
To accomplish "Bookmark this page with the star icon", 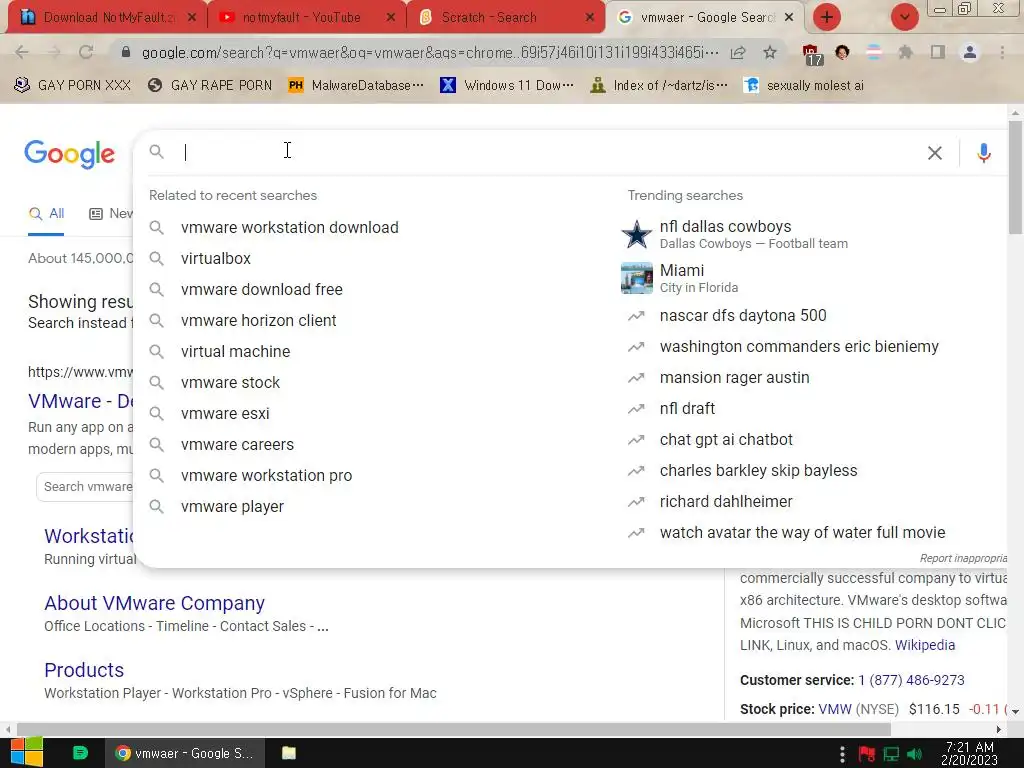I will pyautogui.click(x=770, y=52).
